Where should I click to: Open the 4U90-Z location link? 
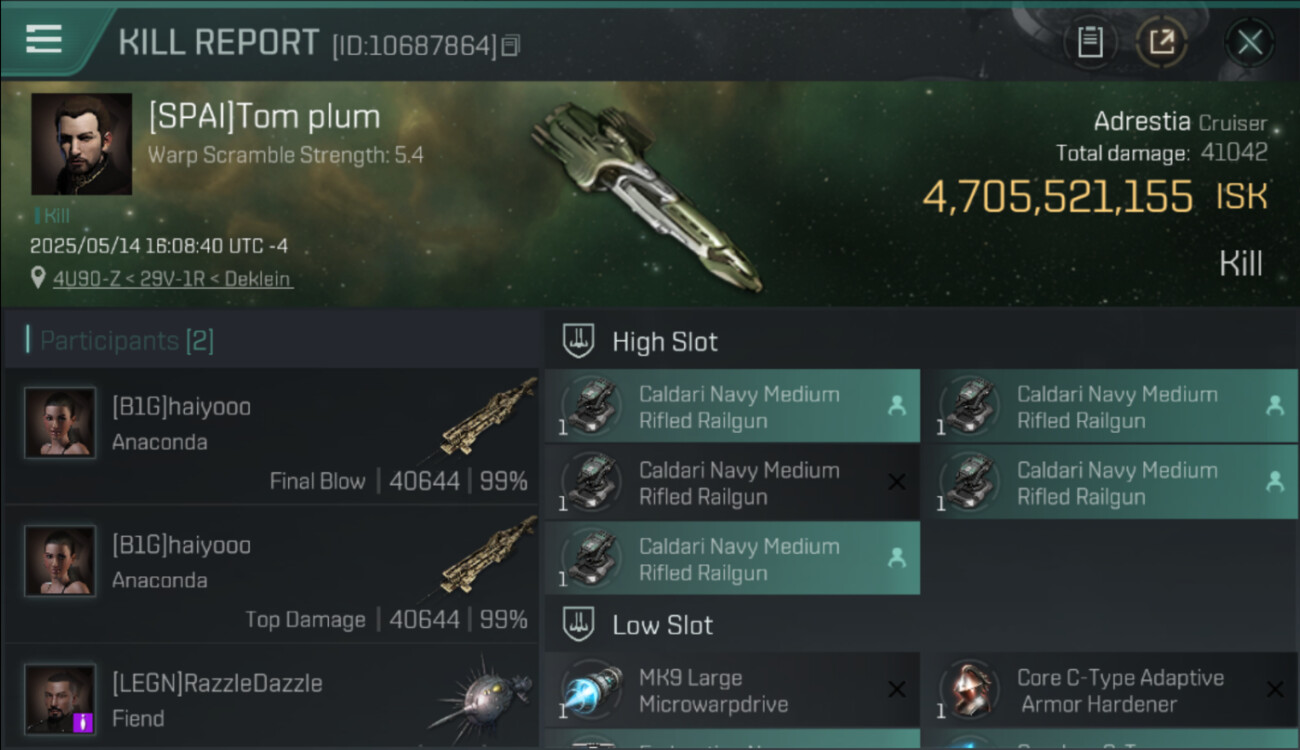(x=172, y=279)
